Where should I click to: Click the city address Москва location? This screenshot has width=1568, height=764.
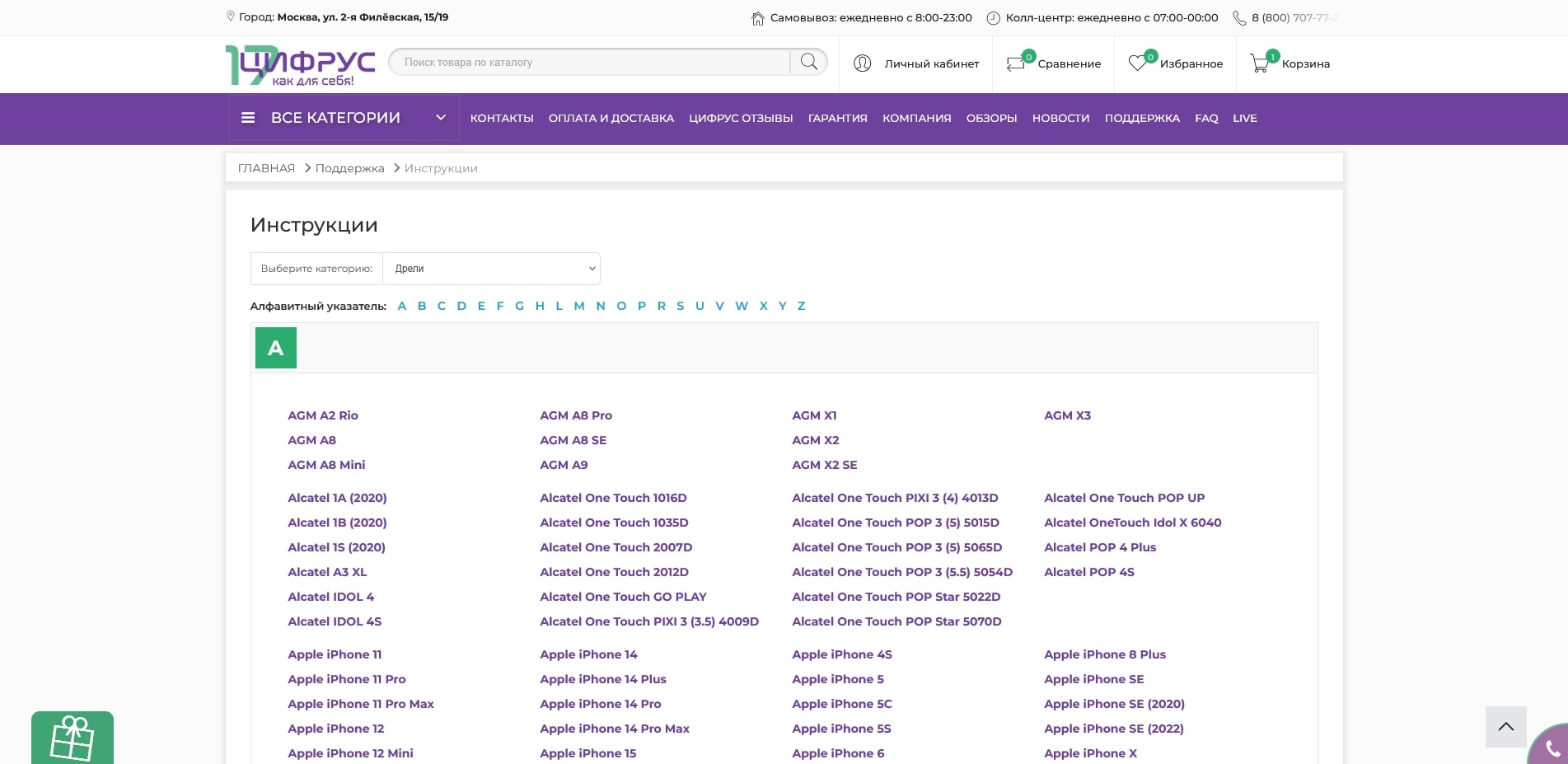(362, 17)
